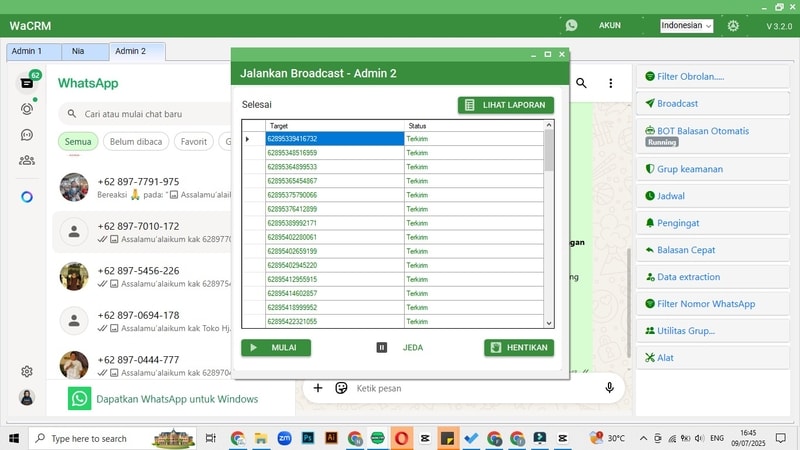800x450 pixels.
Task: Open the Windows Start button
Action: pos(14,438)
